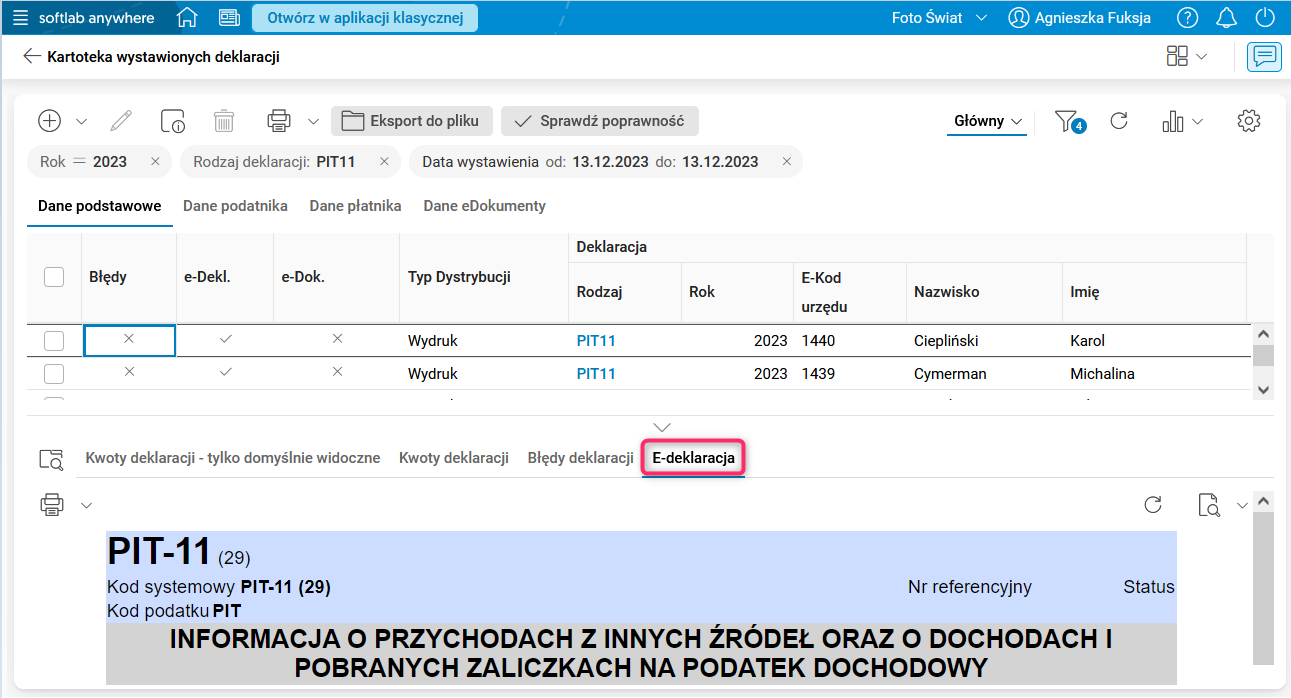Check the row checkbox for Cymerman
This screenshot has height=698, width=1291.
[x=54, y=373]
